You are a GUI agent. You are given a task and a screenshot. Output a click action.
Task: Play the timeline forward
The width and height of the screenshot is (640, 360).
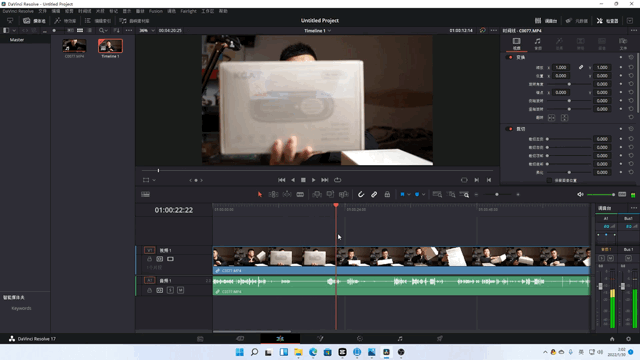pos(313,180)
